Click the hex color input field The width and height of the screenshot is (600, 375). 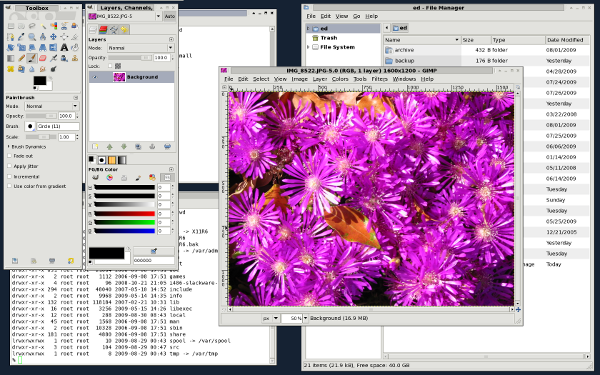153,260
